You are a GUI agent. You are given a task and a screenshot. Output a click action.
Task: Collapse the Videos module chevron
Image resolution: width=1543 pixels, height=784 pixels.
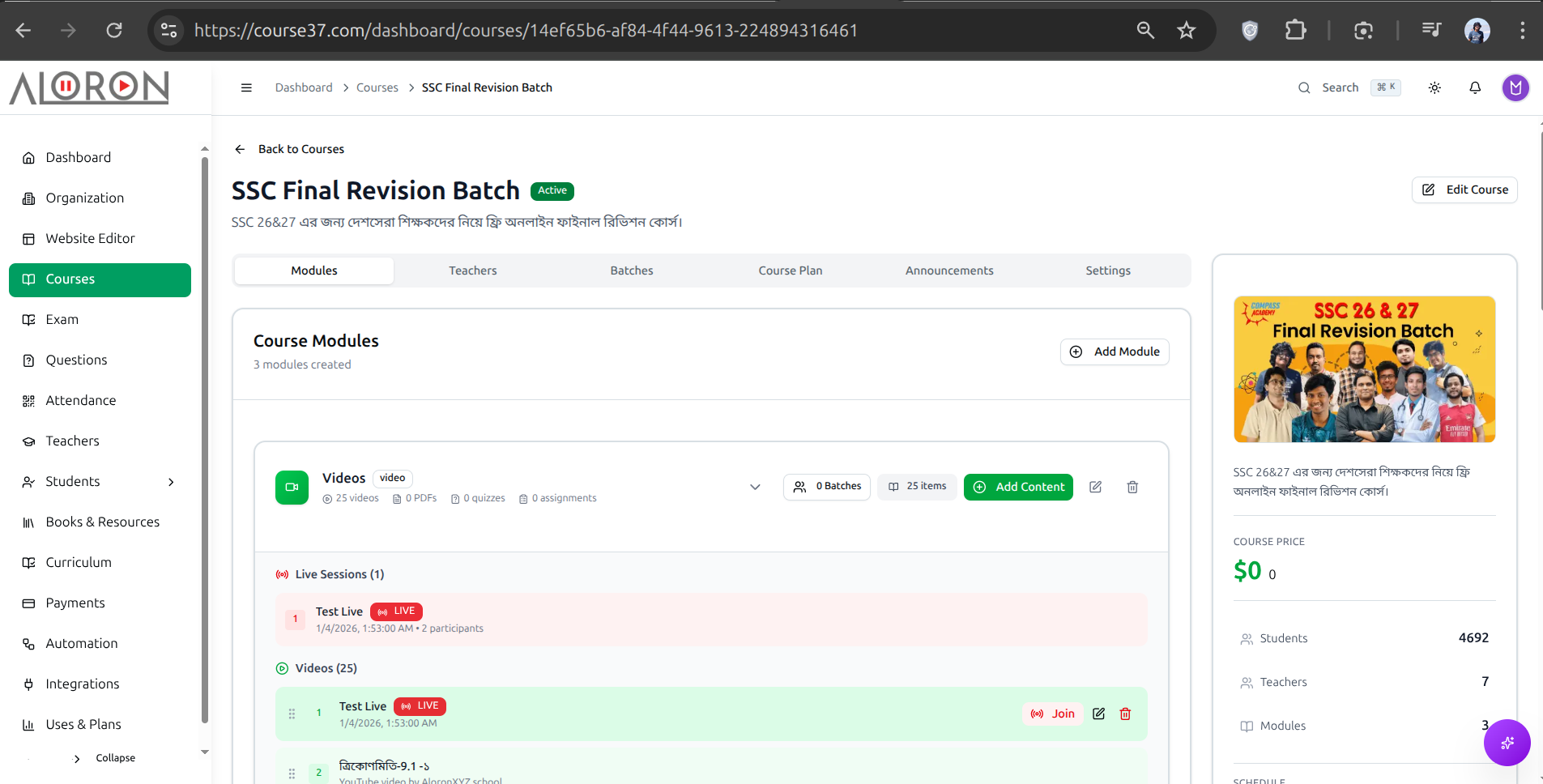pyautogui.click(x=755, y=487)
